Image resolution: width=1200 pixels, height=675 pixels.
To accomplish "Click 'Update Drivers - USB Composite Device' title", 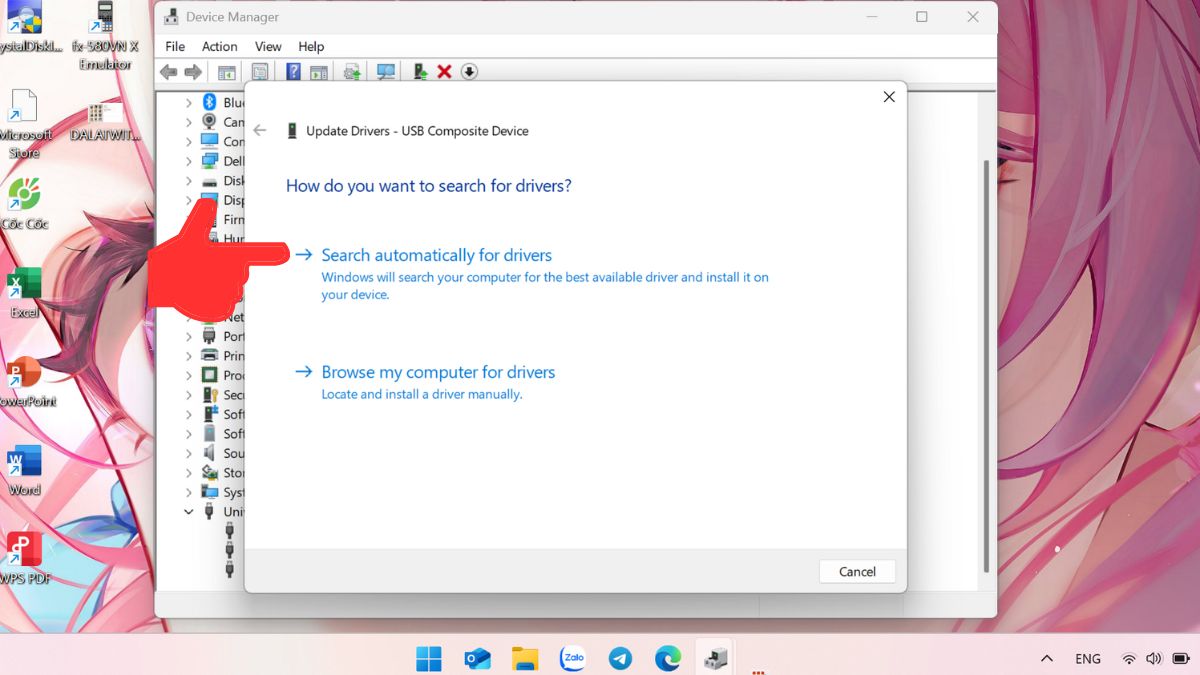I will pos(417,131).
